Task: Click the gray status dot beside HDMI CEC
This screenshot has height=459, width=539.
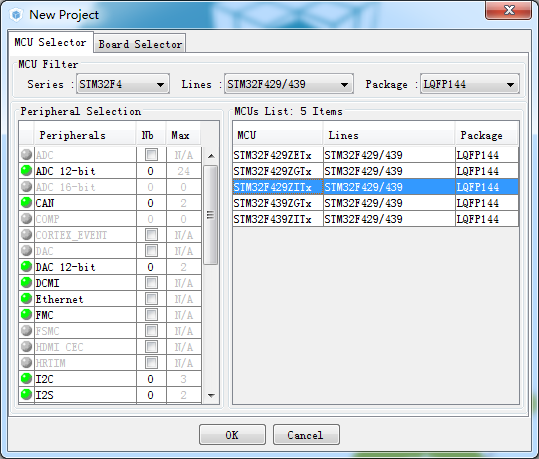Action: click(x=26, y=347)
